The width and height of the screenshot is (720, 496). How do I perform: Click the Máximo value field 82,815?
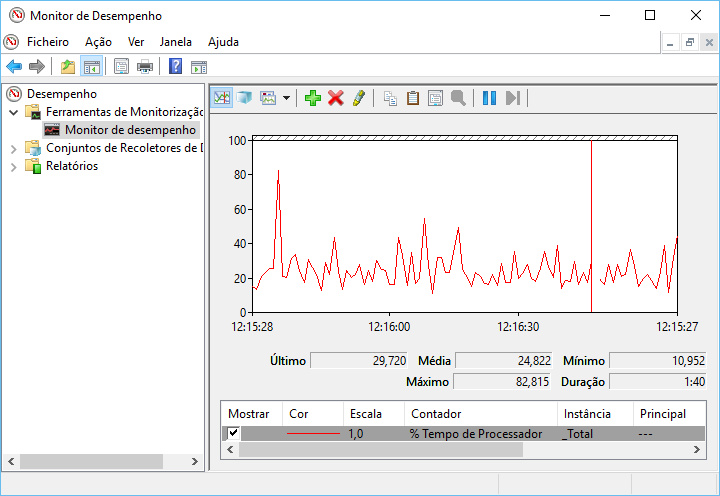[x=502, y=382]
